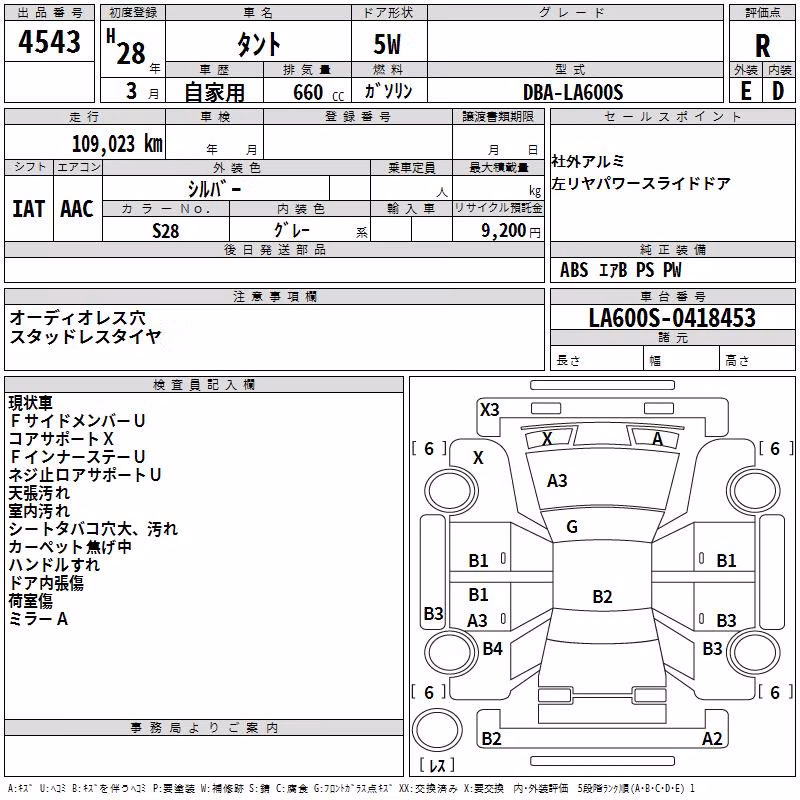Click inspector note FインナーステーU
Image resolution: width=800 pixels, height=800 pixels.
coord(77,457)
